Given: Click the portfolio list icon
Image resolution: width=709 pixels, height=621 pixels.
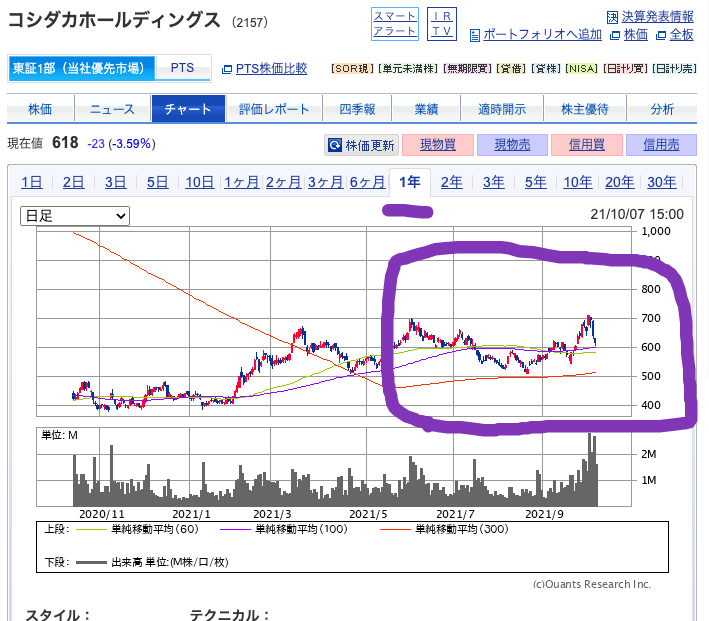Looking at the screenshot, I should click(x=475, y=35).
